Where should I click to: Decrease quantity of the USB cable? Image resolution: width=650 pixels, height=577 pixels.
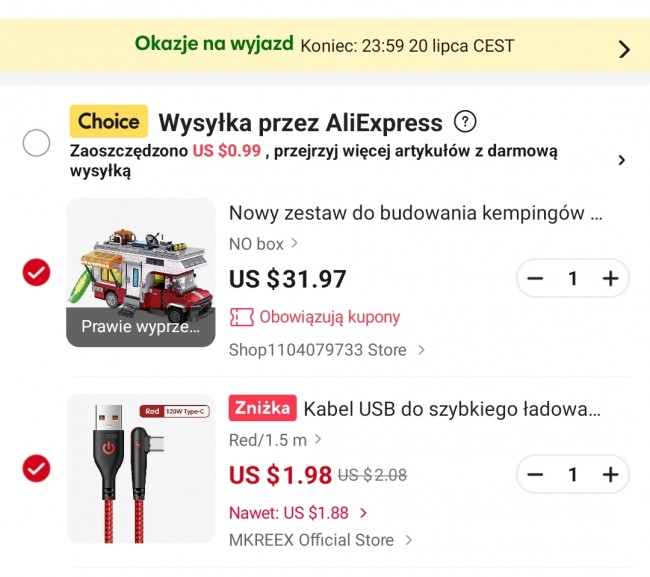[x=535, y=474]
